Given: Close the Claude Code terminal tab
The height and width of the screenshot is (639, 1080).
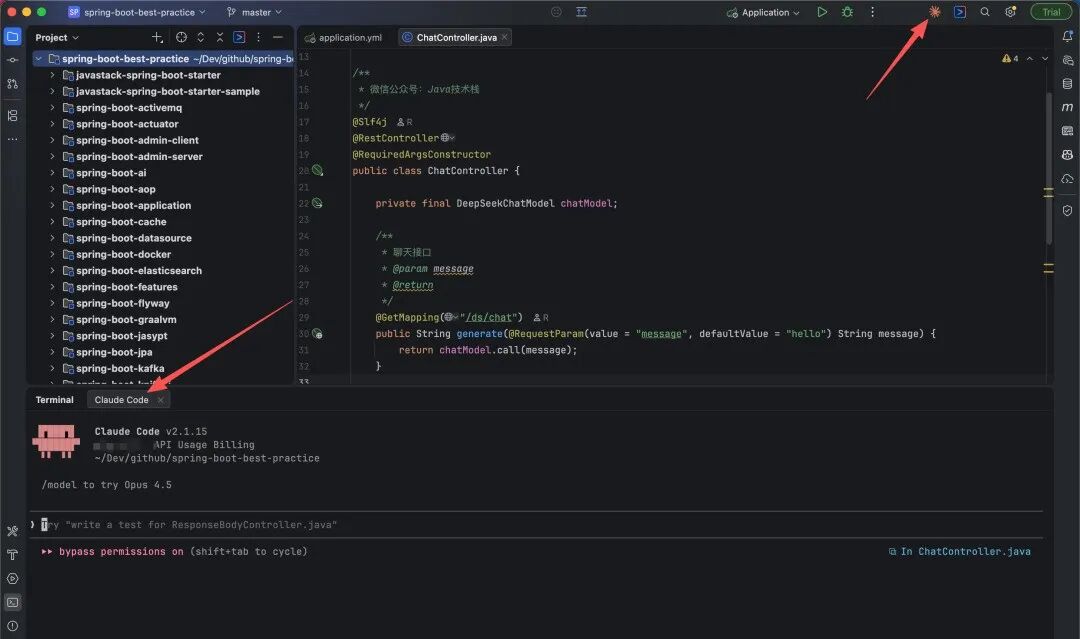Looking at the screenshot, I should coord(160,399).
